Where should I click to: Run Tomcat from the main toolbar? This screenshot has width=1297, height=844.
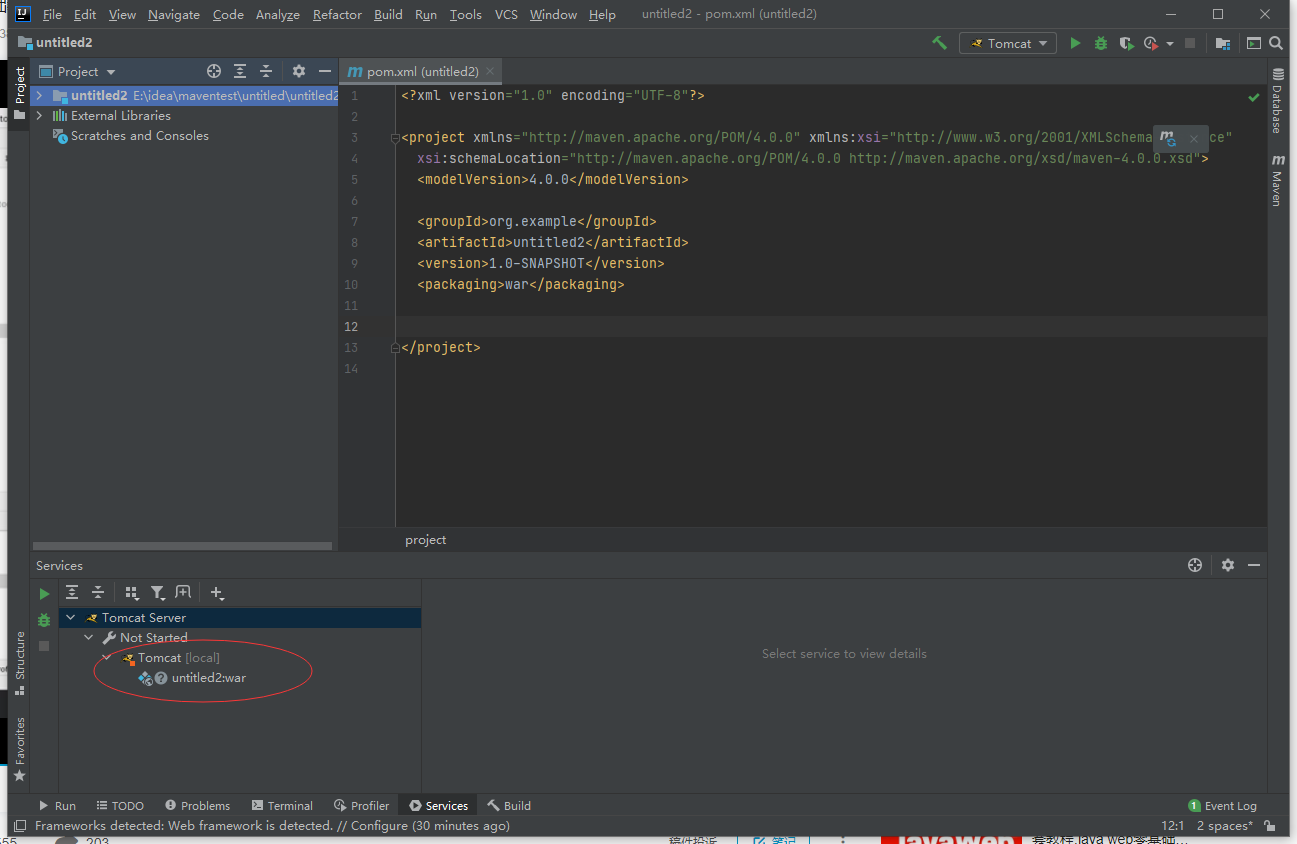1075,43
